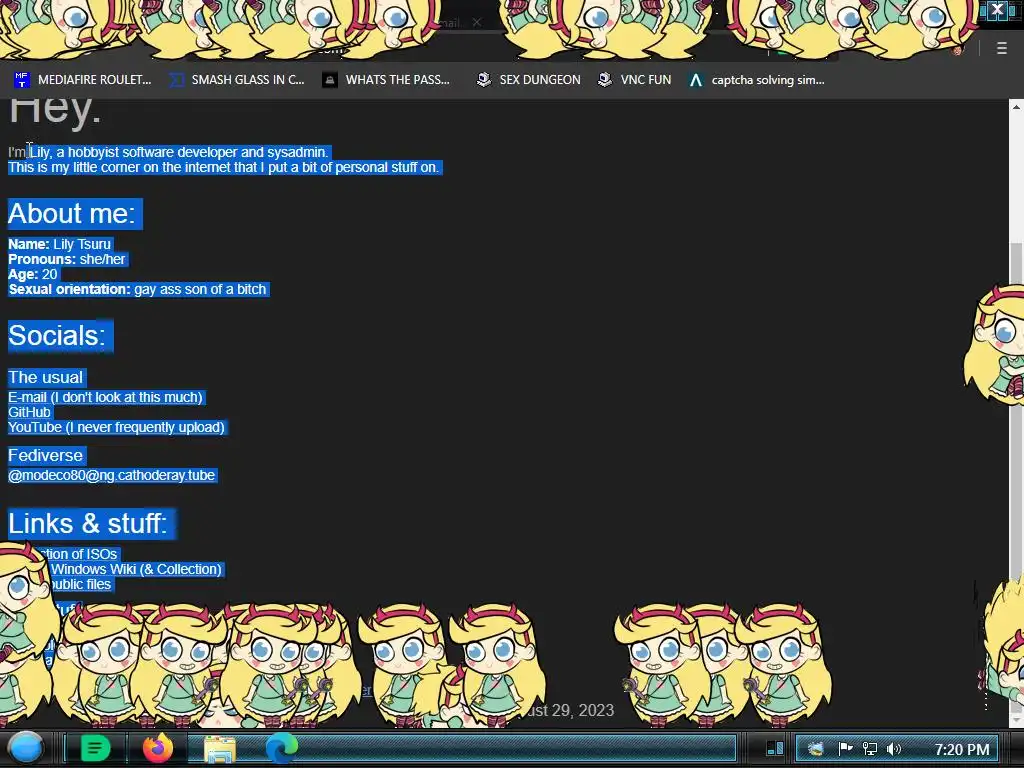
Task: Open the YouTube (I never frequently upload) link
Action: pos(117,427)
